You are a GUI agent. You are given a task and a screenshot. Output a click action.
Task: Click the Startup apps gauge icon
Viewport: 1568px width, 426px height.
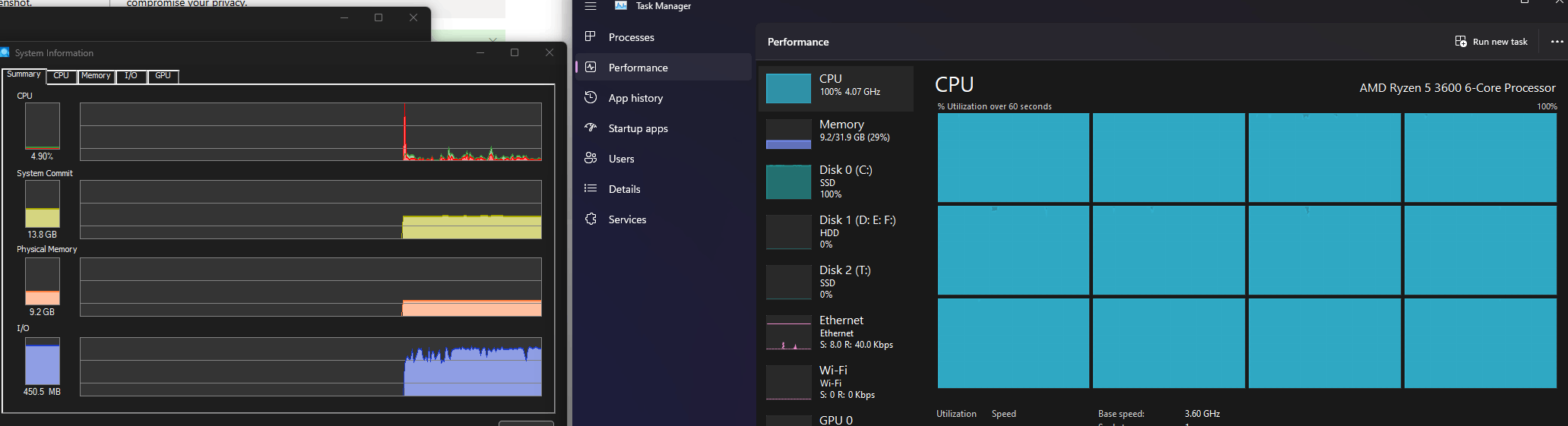coord(590,128)
